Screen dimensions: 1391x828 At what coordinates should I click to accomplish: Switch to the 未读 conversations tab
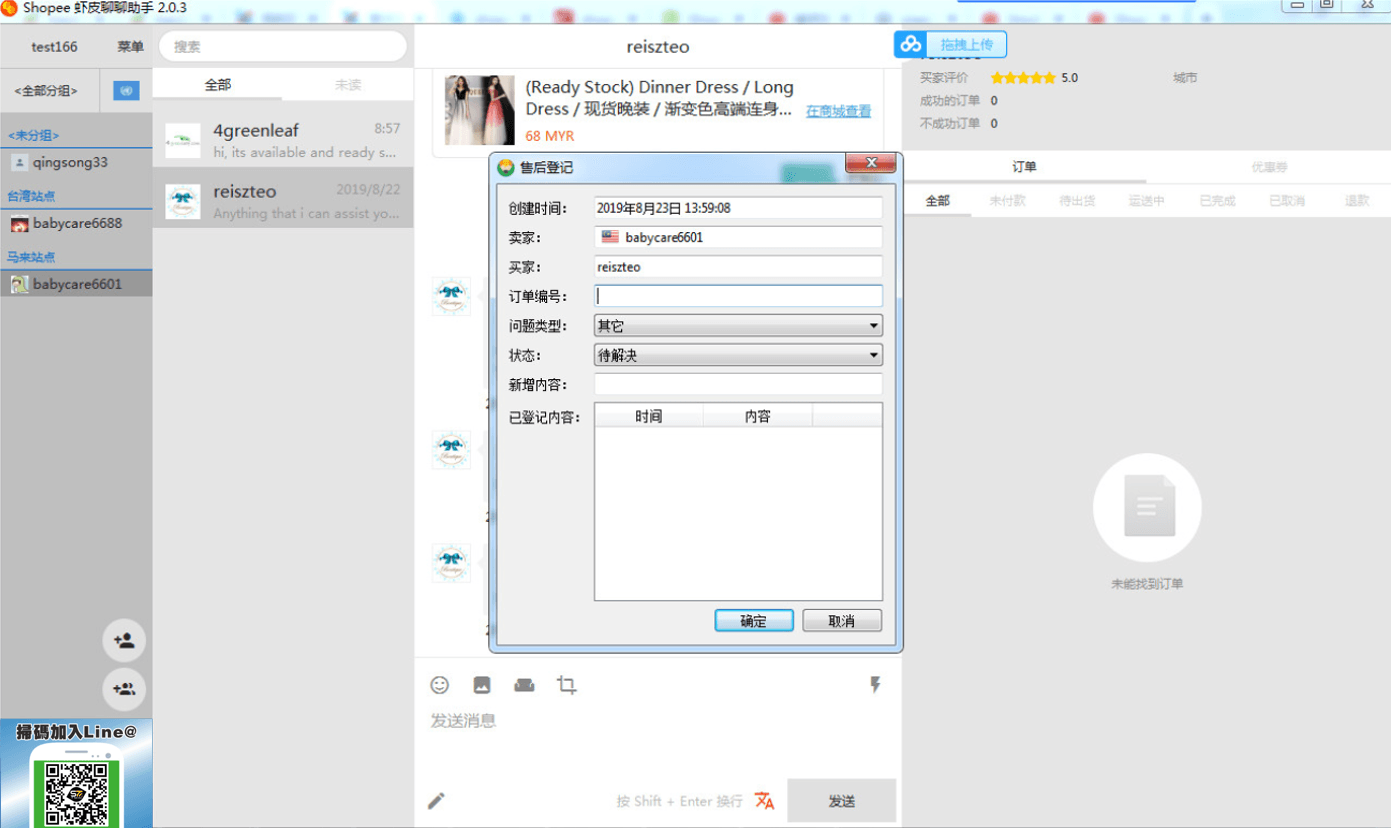tap(348, 85)
